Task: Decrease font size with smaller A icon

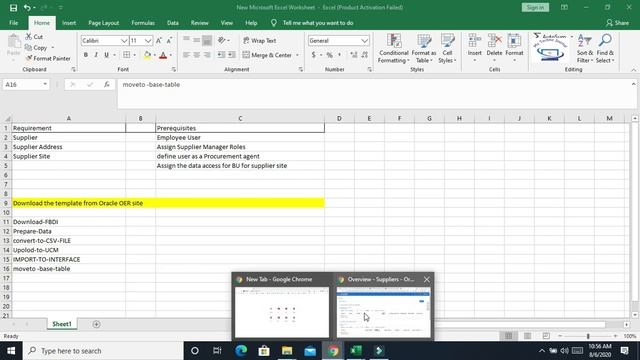Action: (169, 40)
